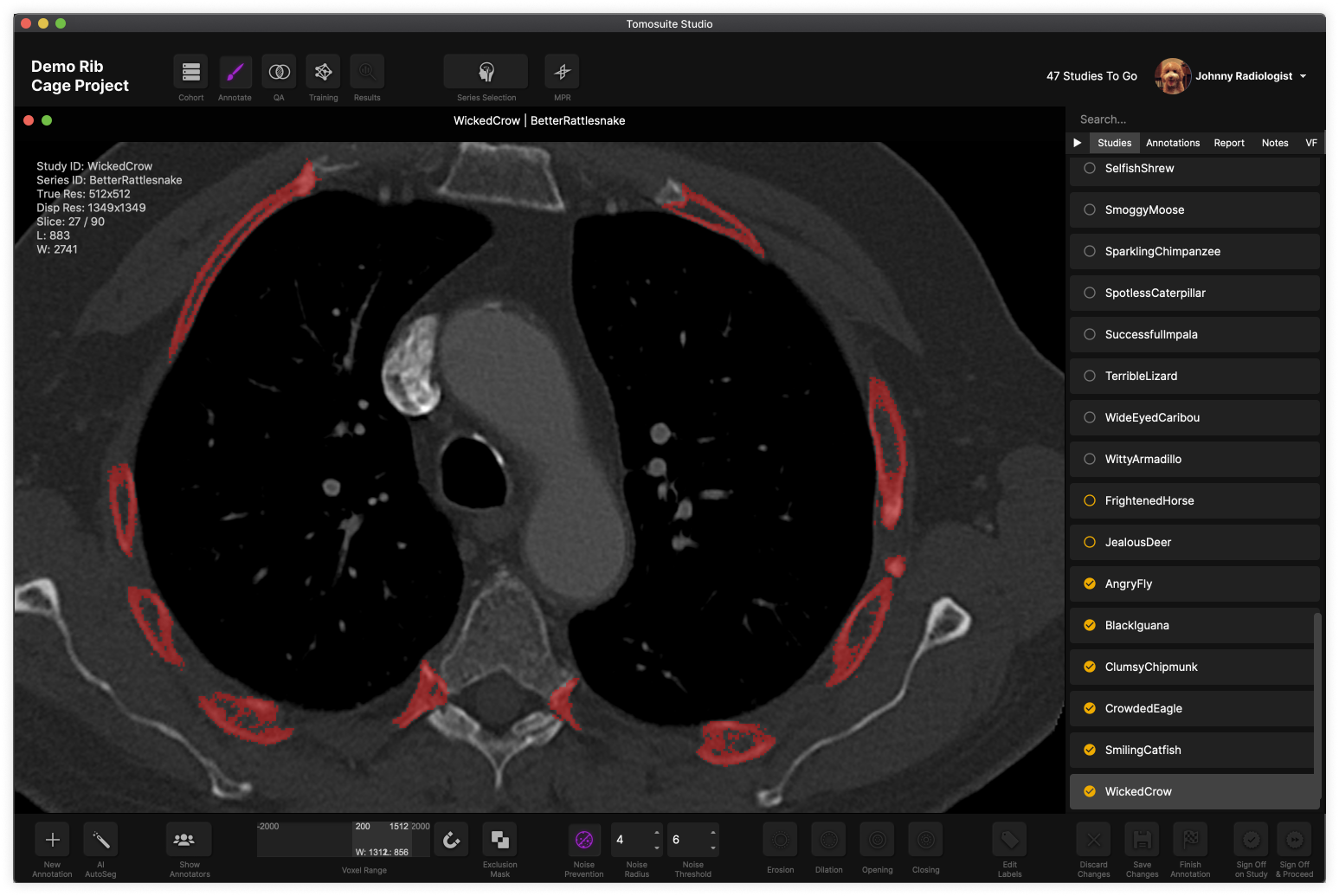Toggle the Noise Prevention button
The width and height of the screenshot is (1339, 896).
click(x=584, y=840)
